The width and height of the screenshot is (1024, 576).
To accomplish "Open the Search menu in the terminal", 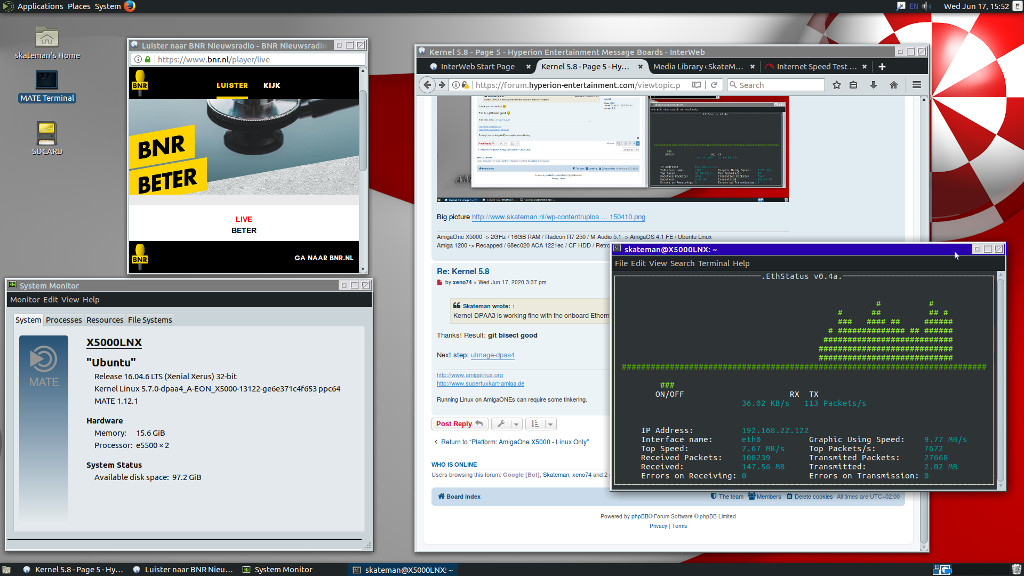I will tap(682, 263).
